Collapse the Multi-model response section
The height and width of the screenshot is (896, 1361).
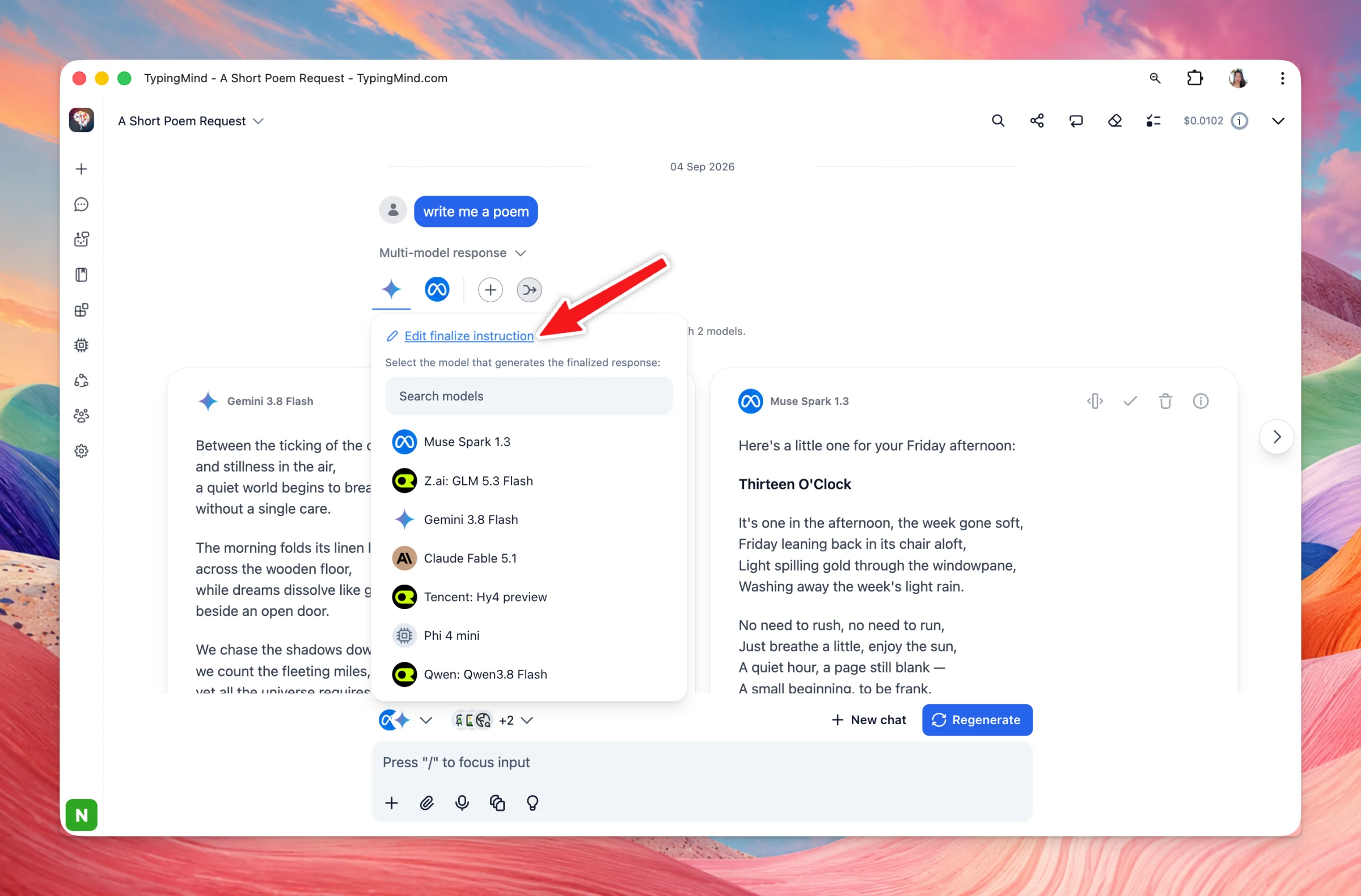tap(453, 253)
